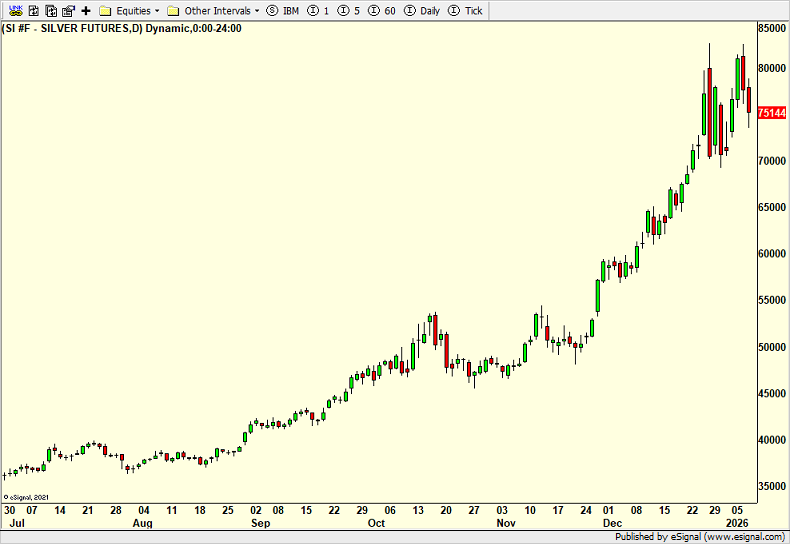Open the Other Intervals dropdown arrow
The width and height of the screenshot is (790, 544).
point(257,10)
